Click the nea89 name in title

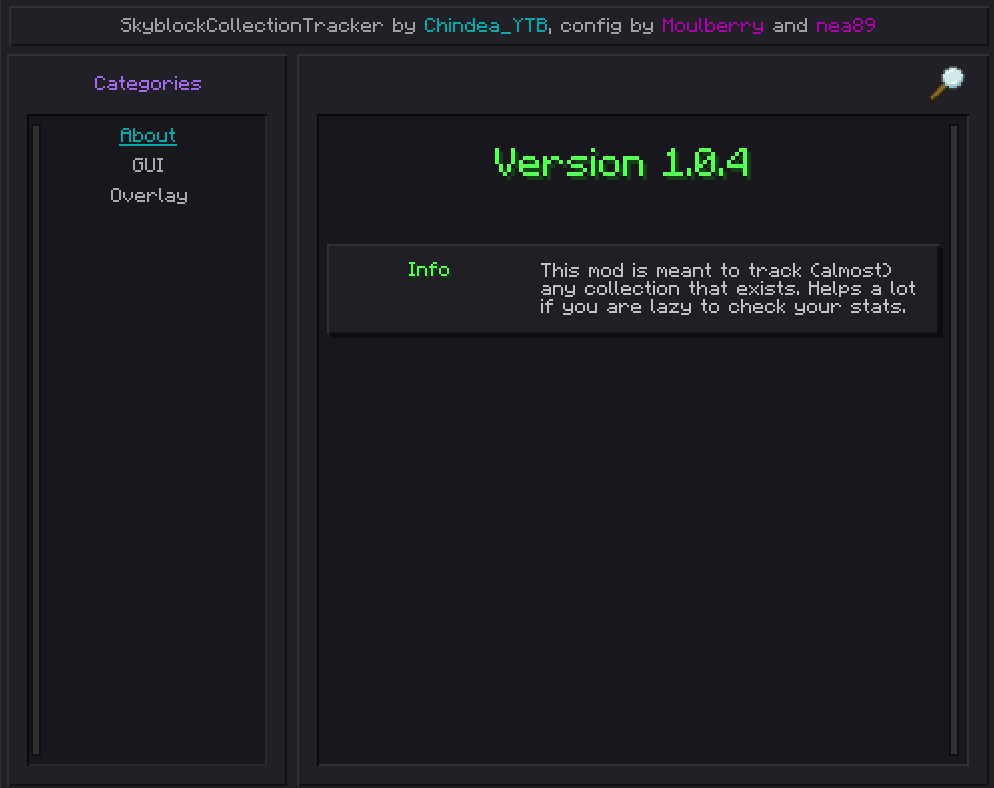[x=846, y=25]
